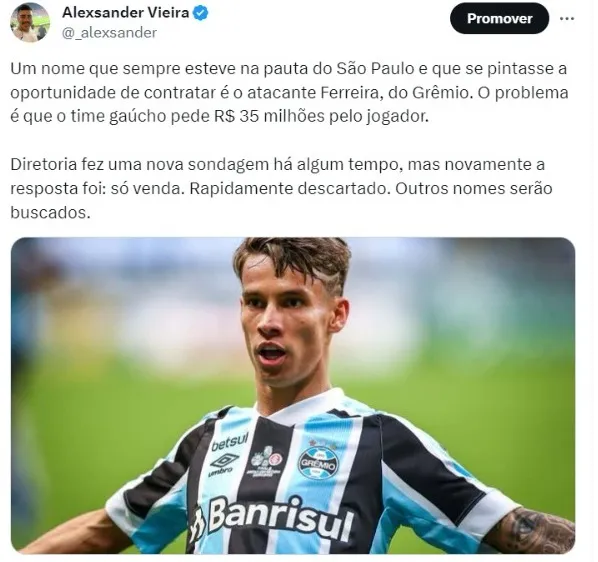Click the Banrisul sponsor logo
598x562 pixels.
tap(272, 519)
